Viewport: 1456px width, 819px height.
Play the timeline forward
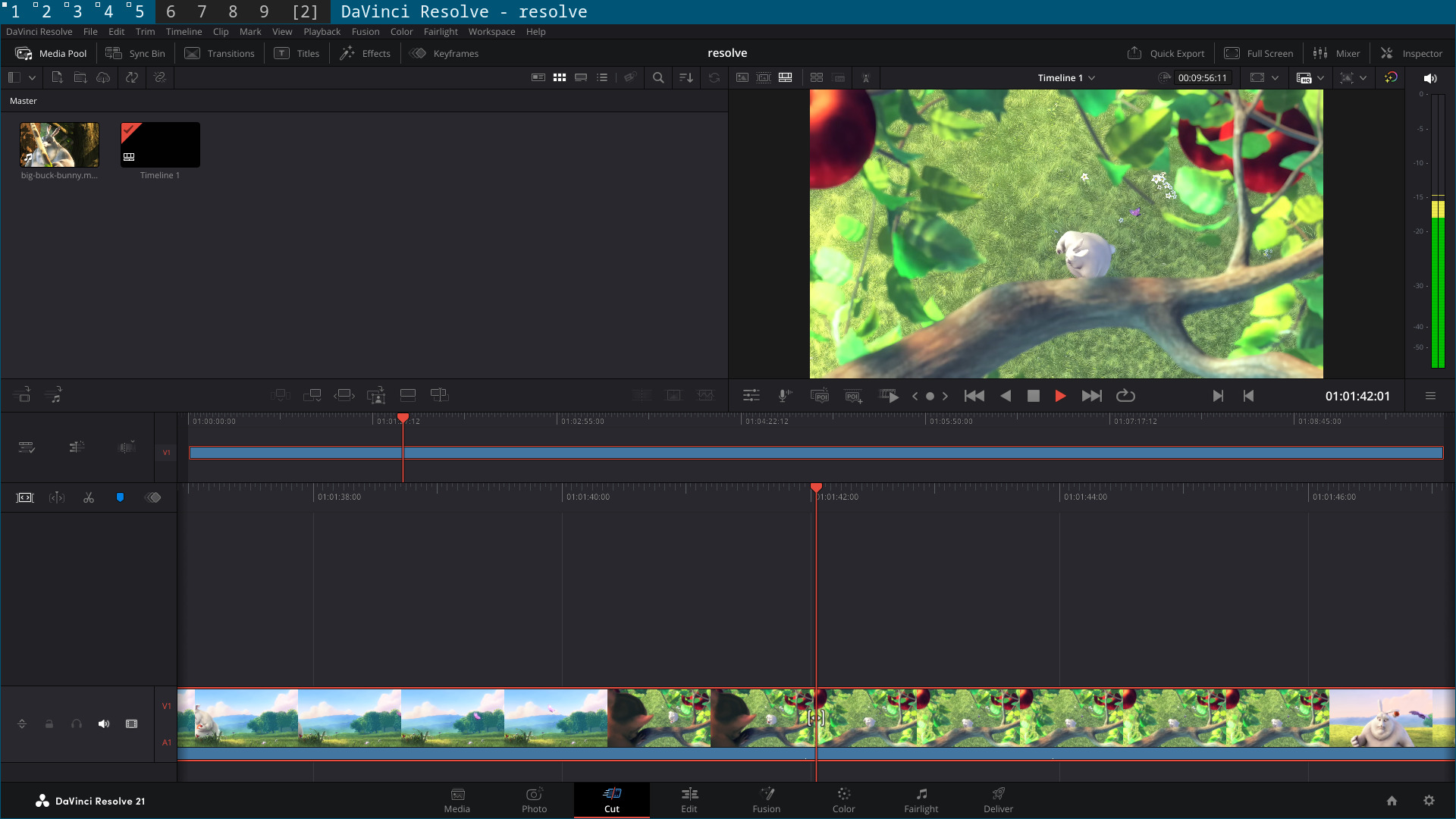[1060, 396]
